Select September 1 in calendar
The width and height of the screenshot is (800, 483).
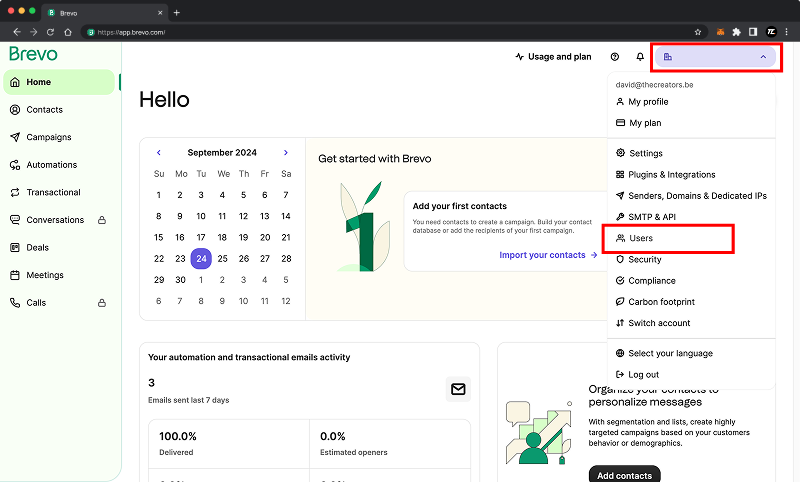point(159,195)
